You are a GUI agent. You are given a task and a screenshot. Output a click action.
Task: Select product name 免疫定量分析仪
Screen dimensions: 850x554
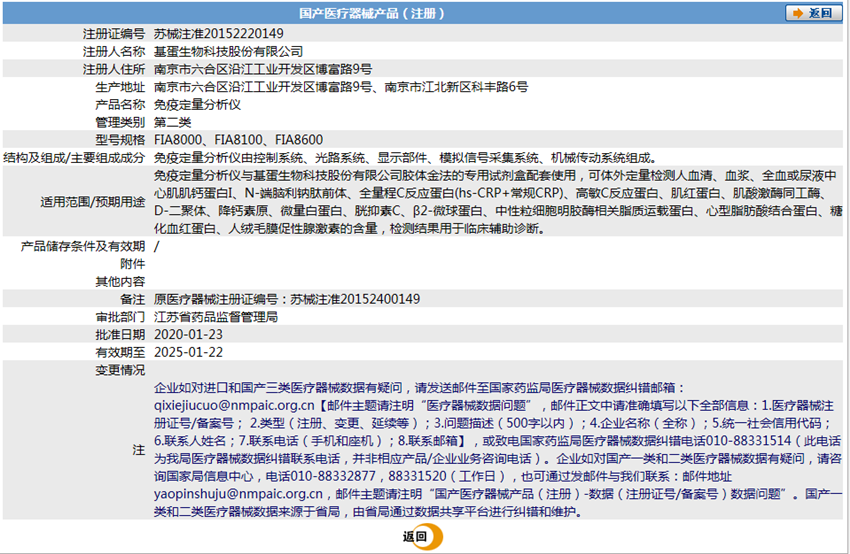pyautogui.click(x=197, y=105)
